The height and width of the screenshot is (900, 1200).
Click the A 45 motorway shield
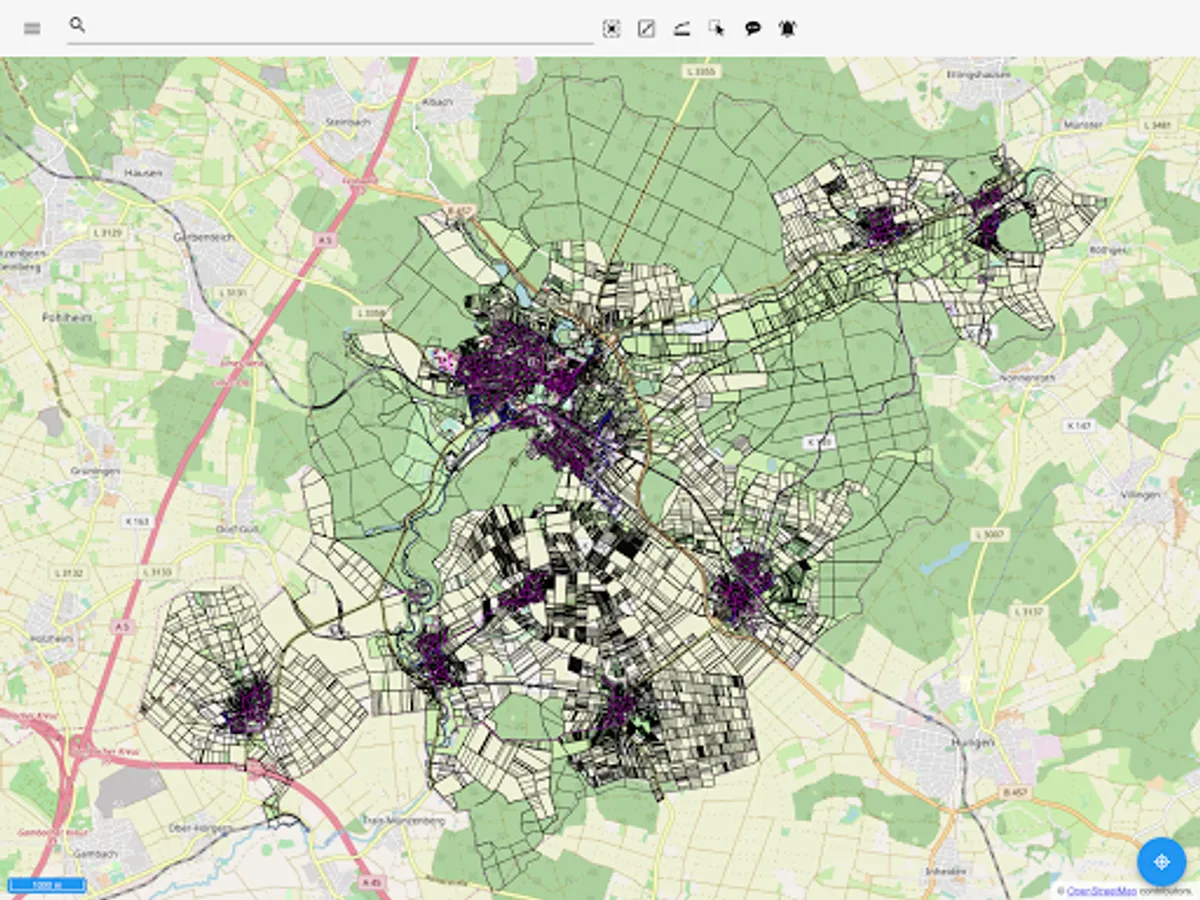point(372,881)
